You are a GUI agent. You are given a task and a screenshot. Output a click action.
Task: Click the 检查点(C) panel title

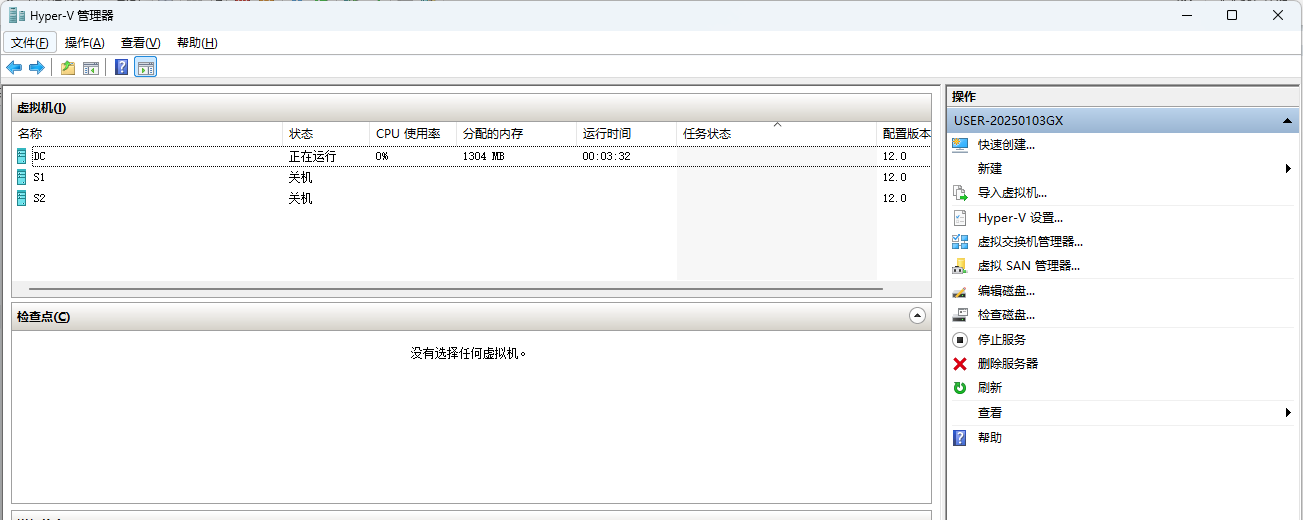43,316
